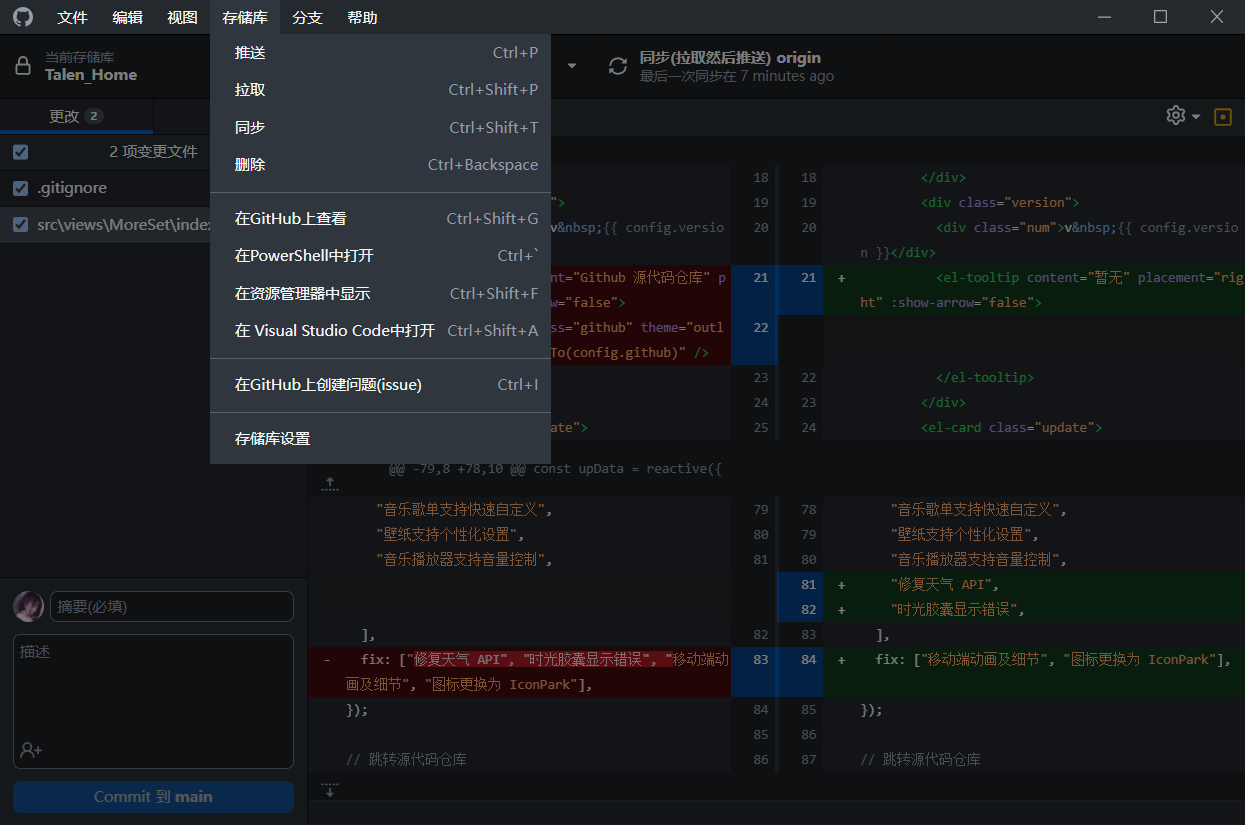Screen dimensions: 1245x825
Task: Toggle the select-all changed files checkbox
Action: tap(21, 152)
